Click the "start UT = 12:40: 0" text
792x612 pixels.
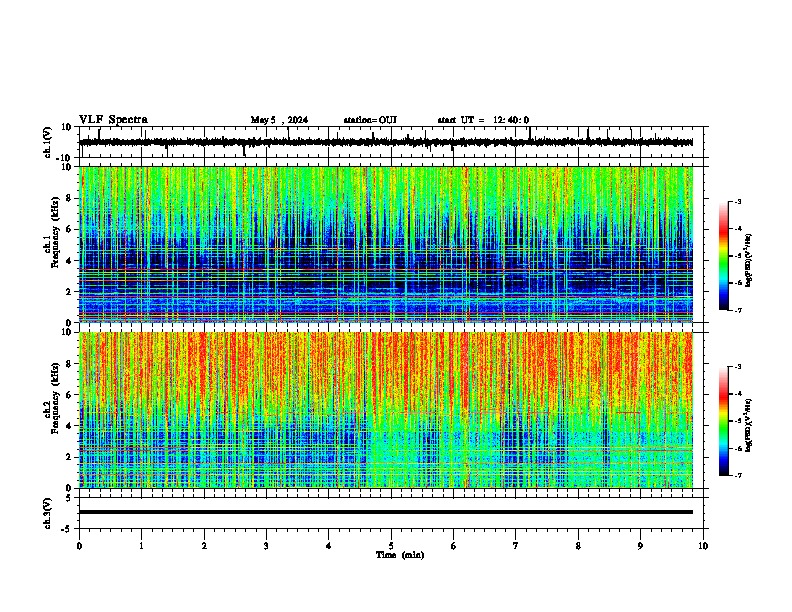click(483, 120)
